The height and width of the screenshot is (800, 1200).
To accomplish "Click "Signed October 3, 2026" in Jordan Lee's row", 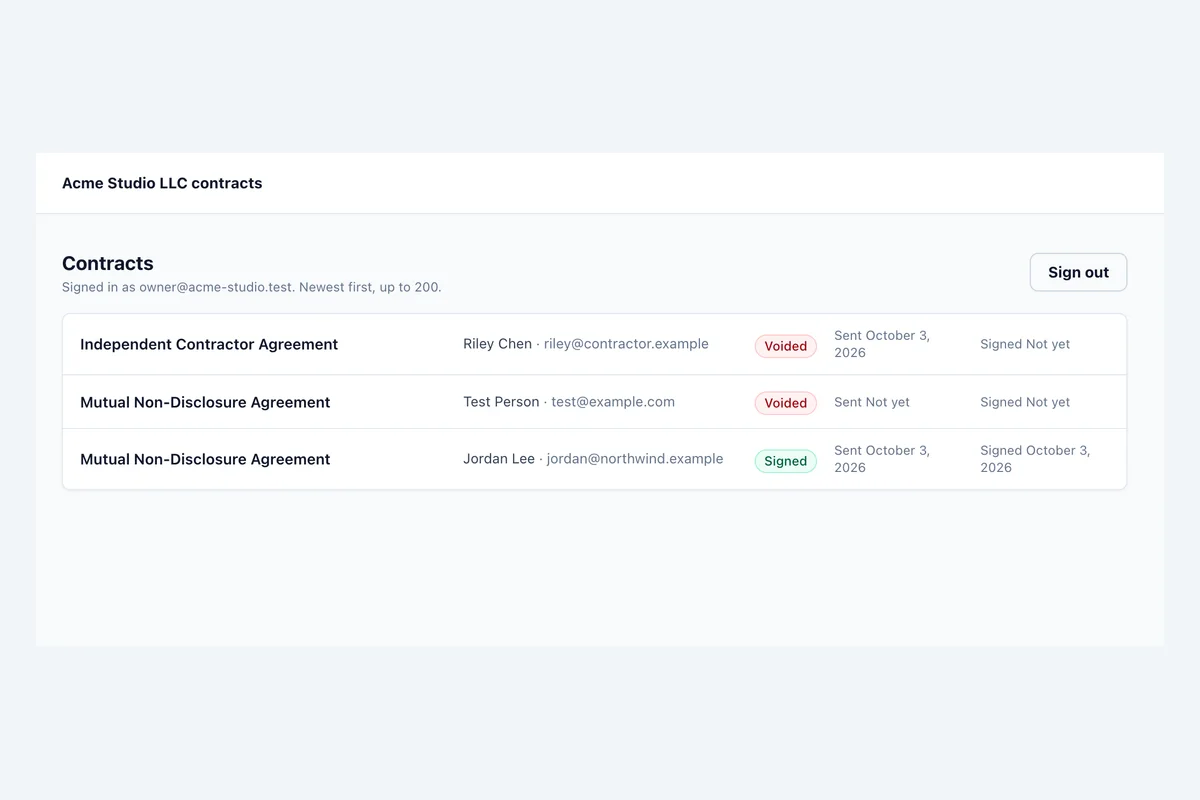I will [x=1036, y=459].
